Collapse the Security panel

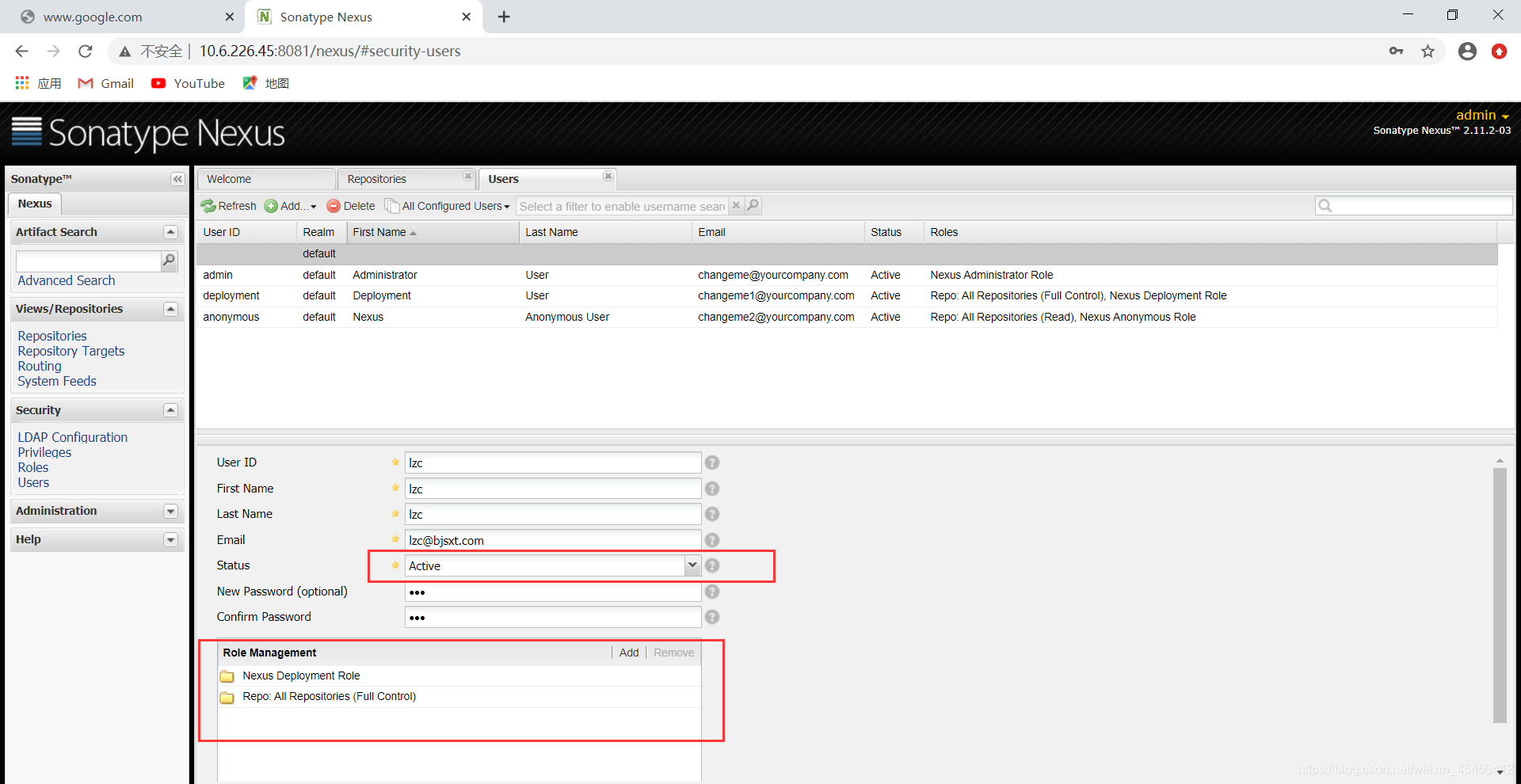coord(170,410)
